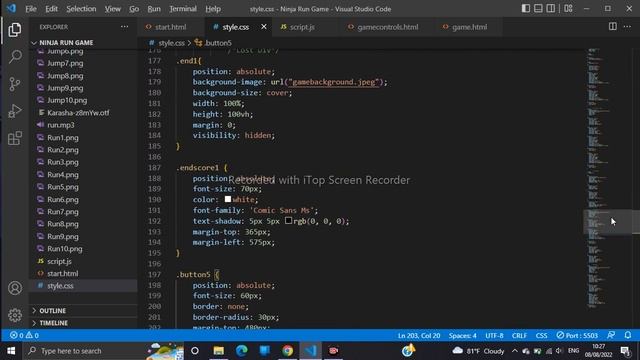Open Extensions view
This screenshot has width=640, height=360.
[x=15, y=138]
